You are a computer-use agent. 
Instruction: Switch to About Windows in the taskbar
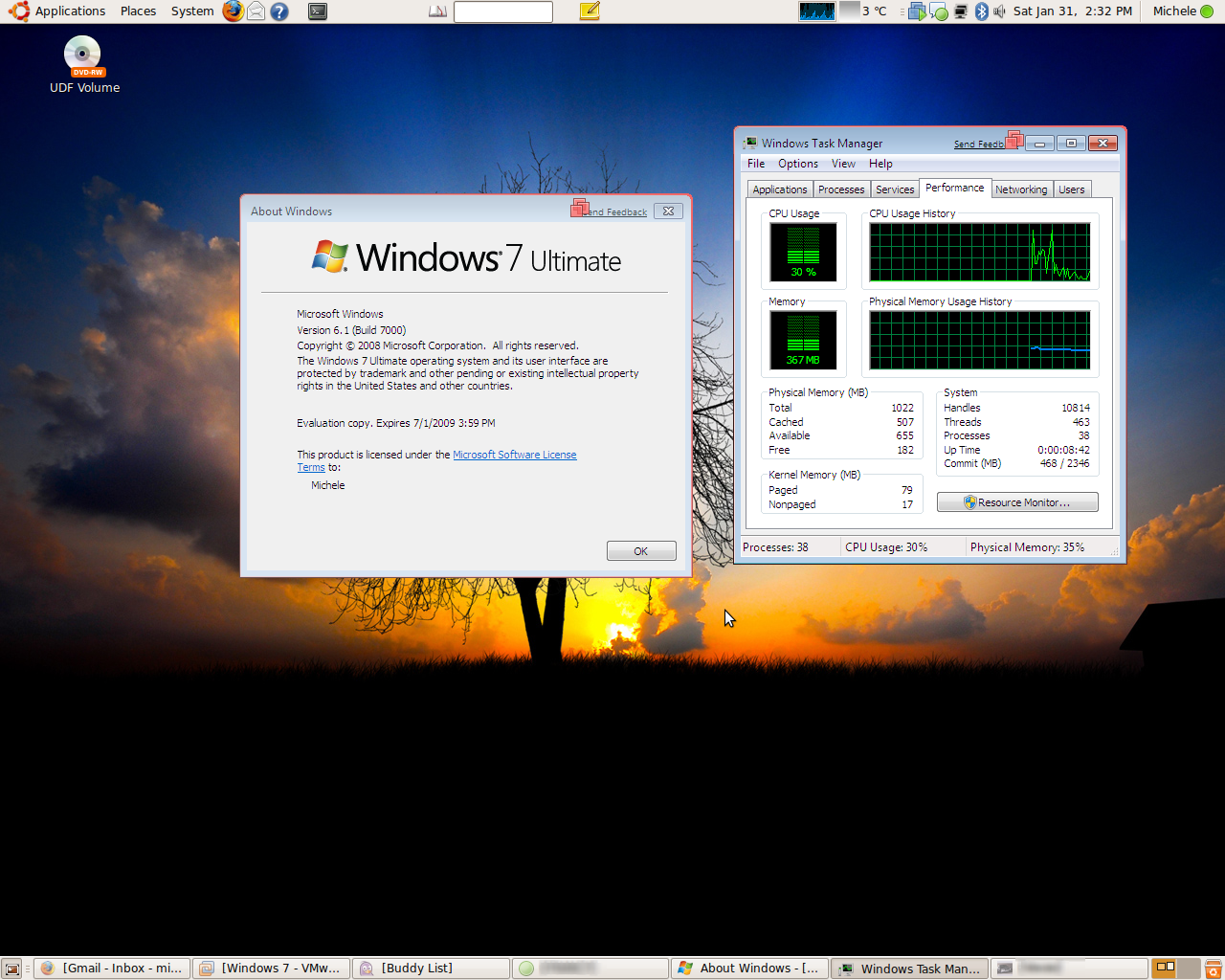749,969
